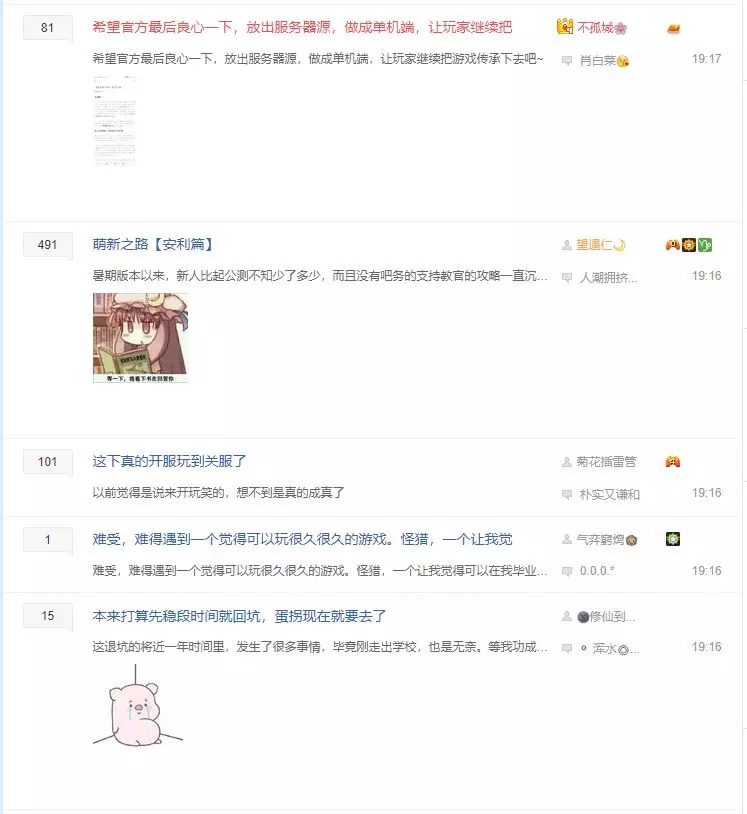Open the thread 这下真的开服玩到关服了
Viewport: 747px width, 814px height.
[x=169, y=461]
